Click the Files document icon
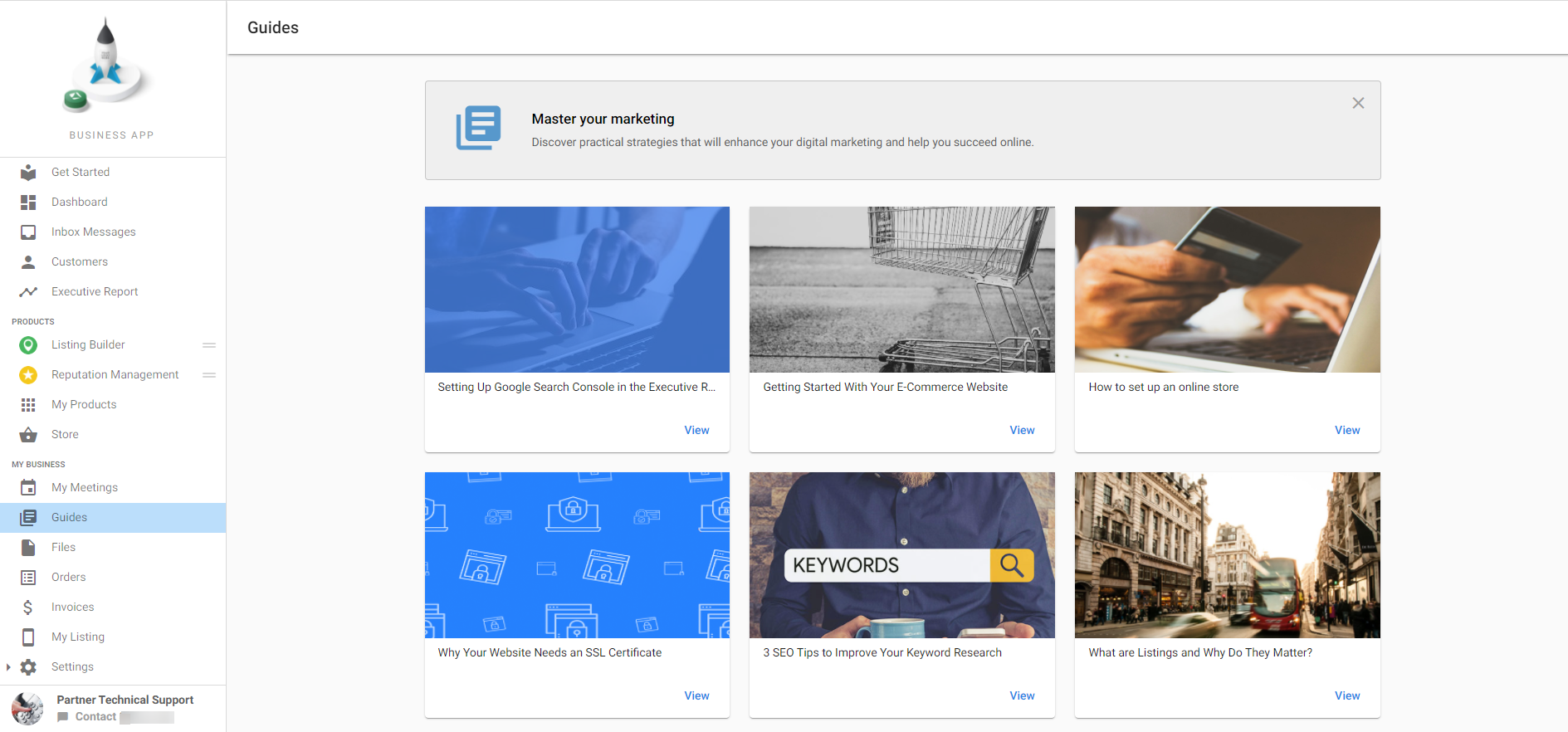This screenshot has width=1568, height=732. [x=28, y=547]
